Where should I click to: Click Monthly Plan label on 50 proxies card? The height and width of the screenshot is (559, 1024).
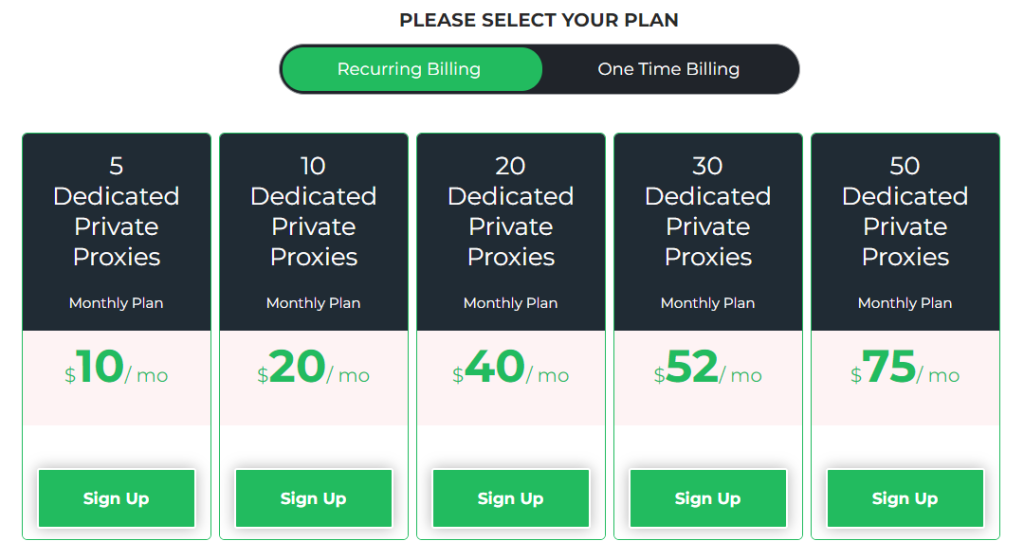[x=904, y=303]
